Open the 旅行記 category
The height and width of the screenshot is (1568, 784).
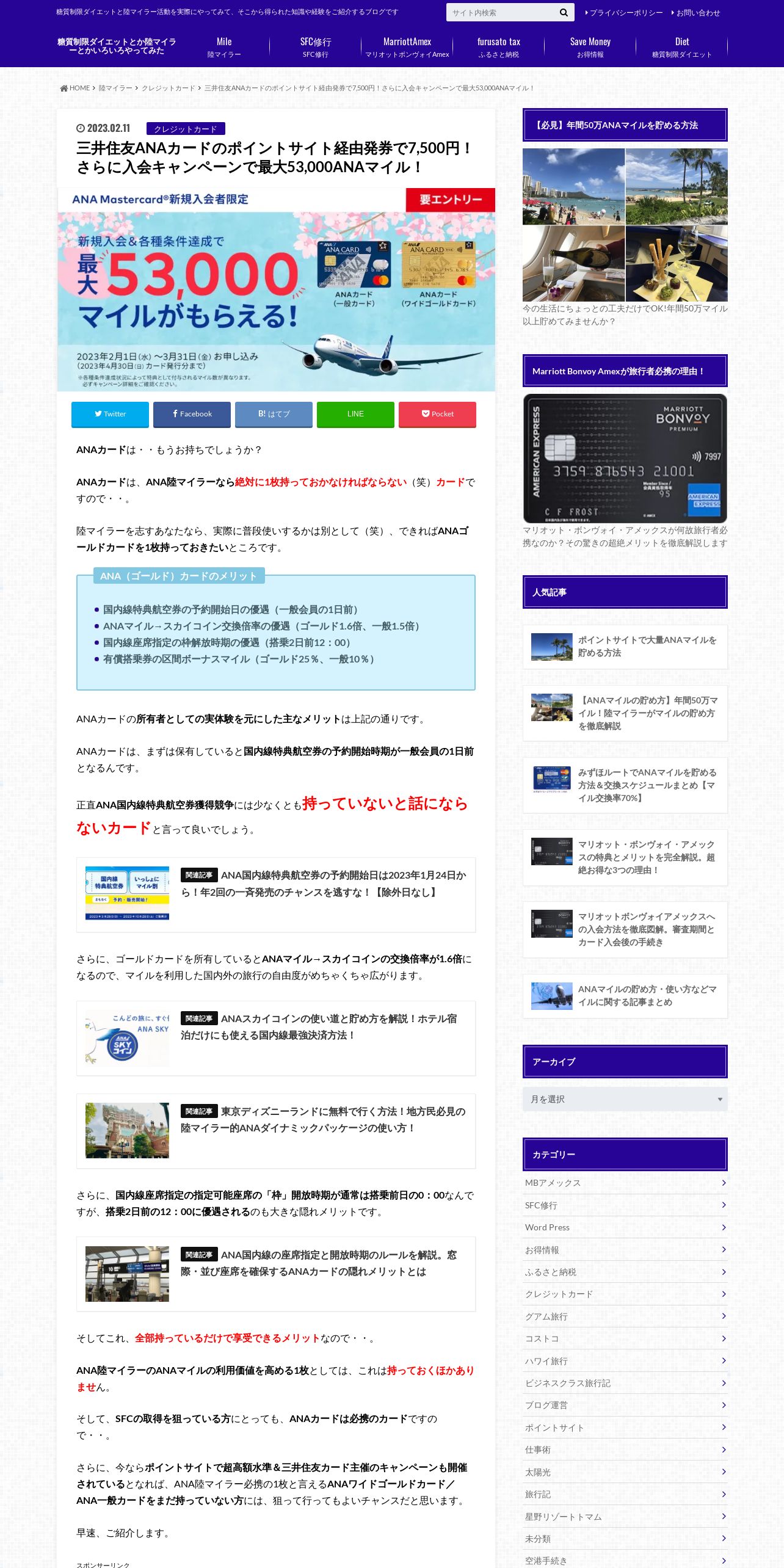(625, 1494)
